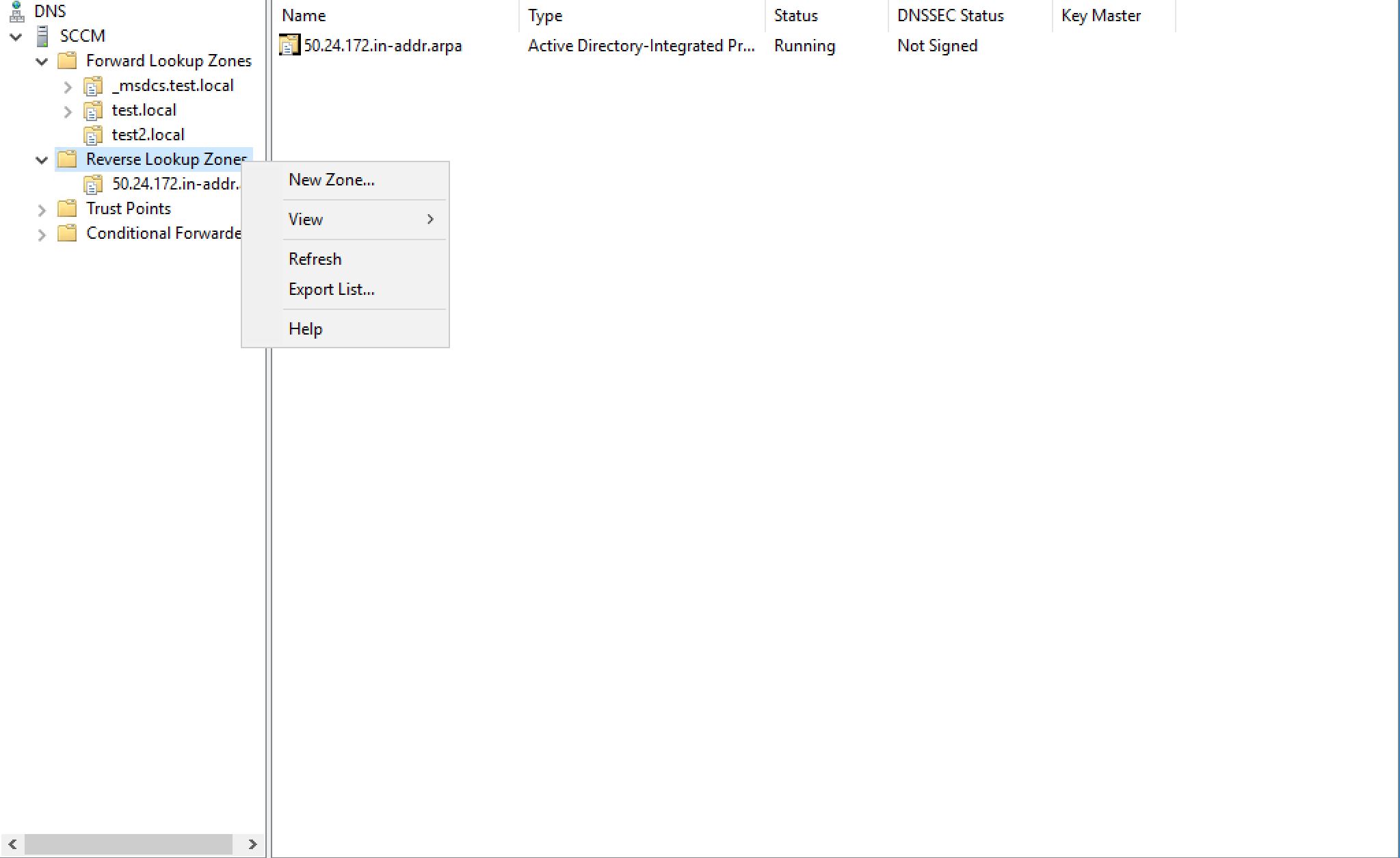Choose New Zone from the context menu
Viewport: 1400px width, 858px height.
click(331, 179)
